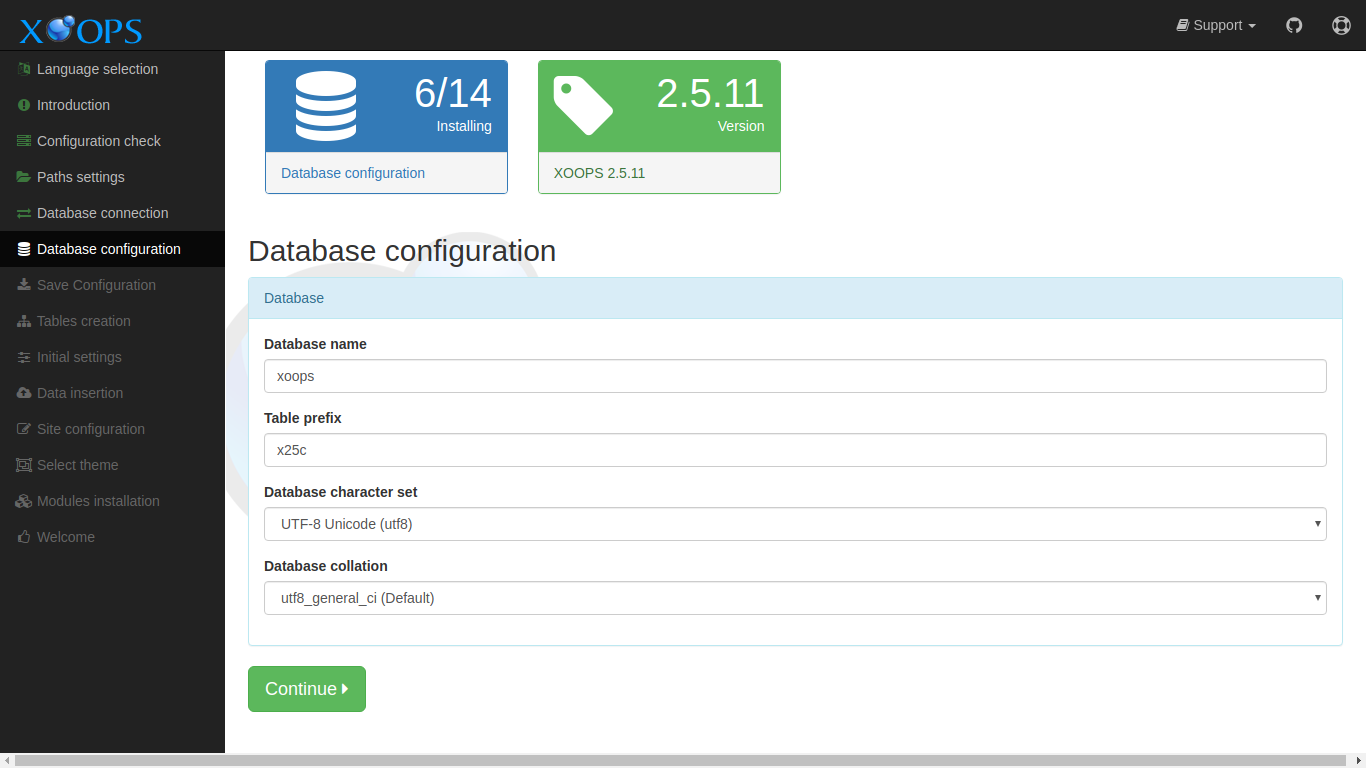Open the user account icon top right
This screenshot has height=768, width=1366.
pyautogui.click(x=1341, y=25)
